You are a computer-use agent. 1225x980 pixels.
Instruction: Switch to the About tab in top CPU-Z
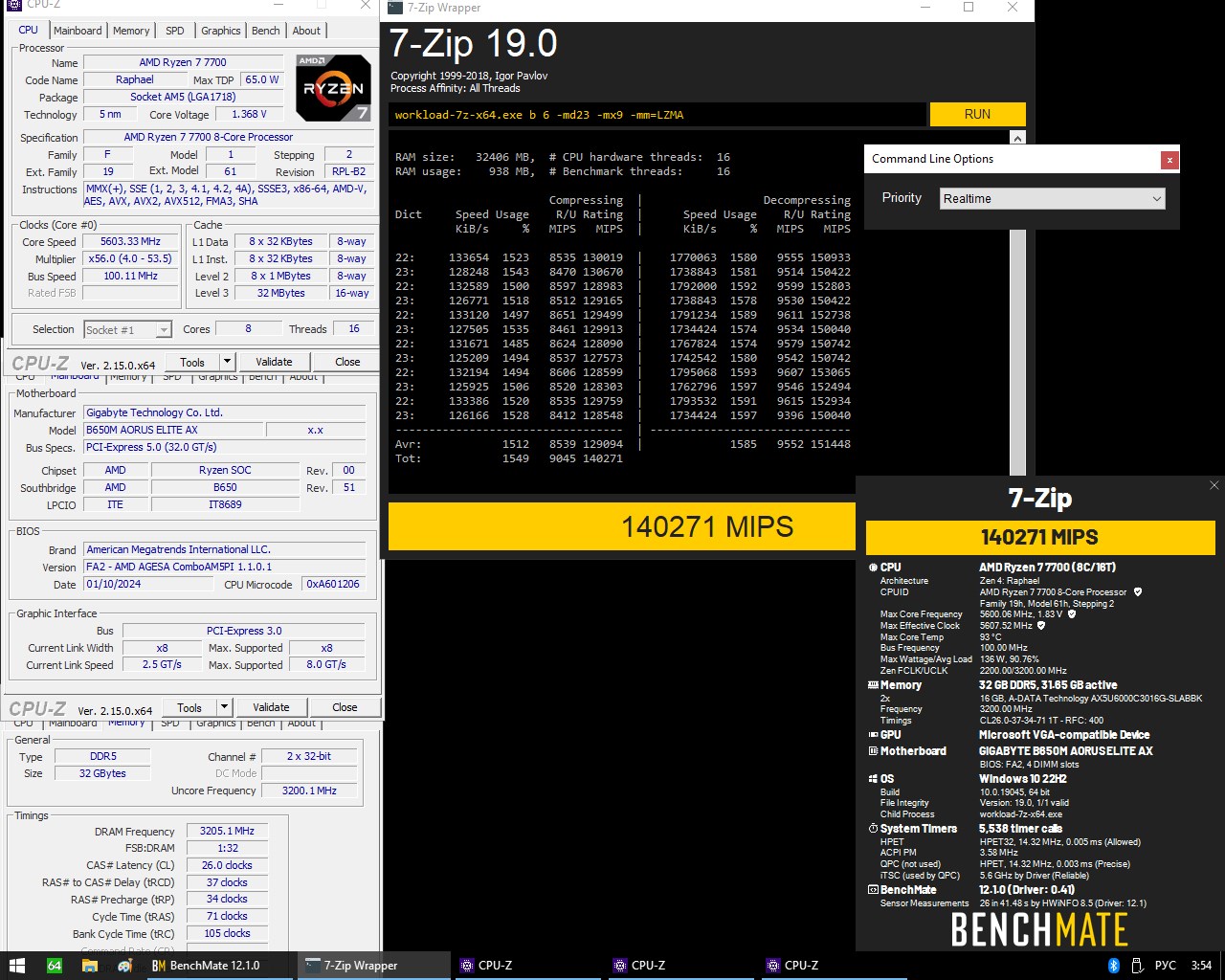click(x=306, y=31)
